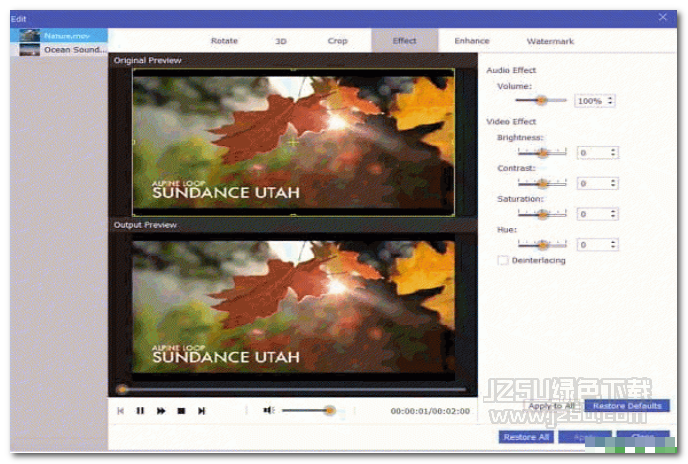688x464 pixels.
Task: Click the Brightness value stepper arrows
Action: 613,152
